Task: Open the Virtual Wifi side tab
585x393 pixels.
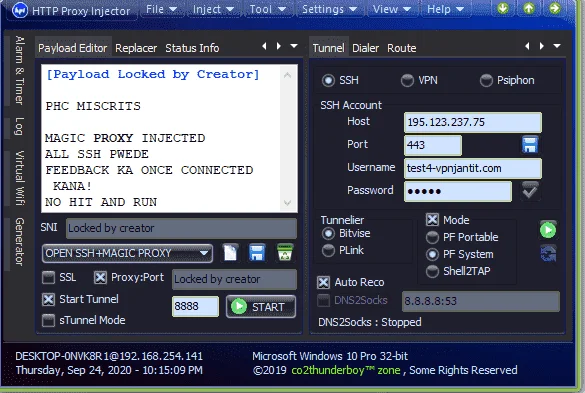Action: pyautogui.click(x=20, y=178)
